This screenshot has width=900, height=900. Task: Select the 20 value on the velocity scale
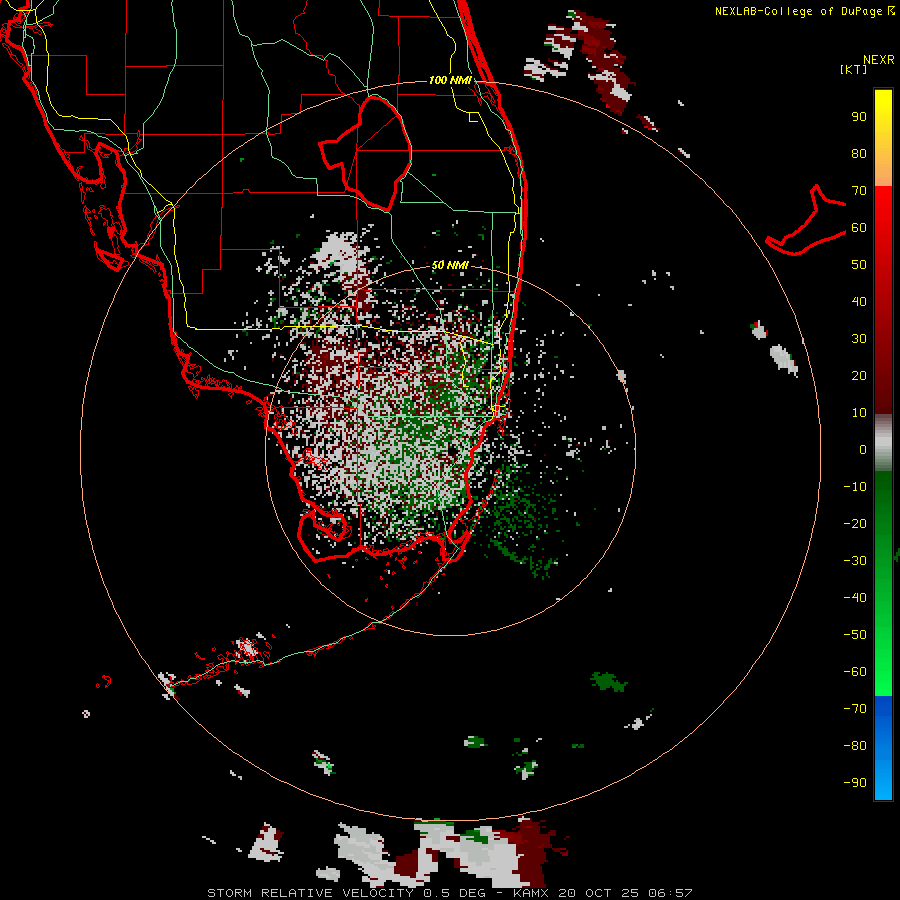click(859, 376)
